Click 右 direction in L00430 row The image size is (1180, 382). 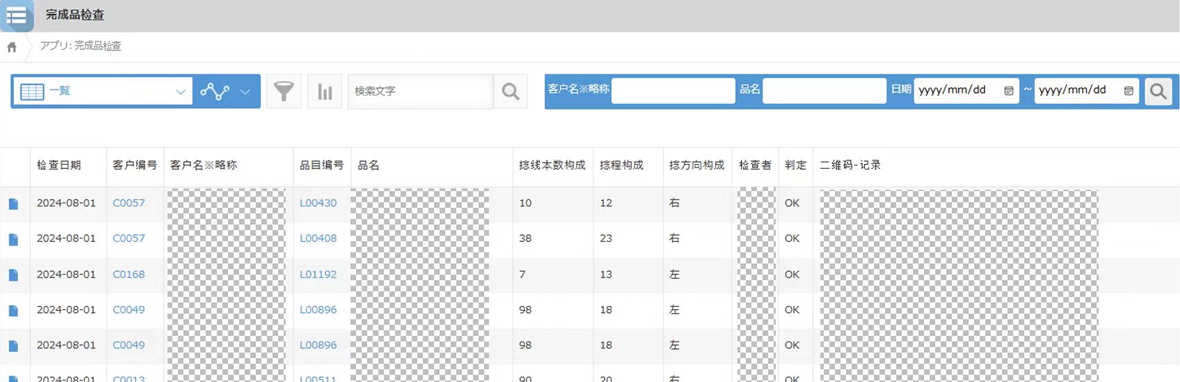[x=674, y=203]
